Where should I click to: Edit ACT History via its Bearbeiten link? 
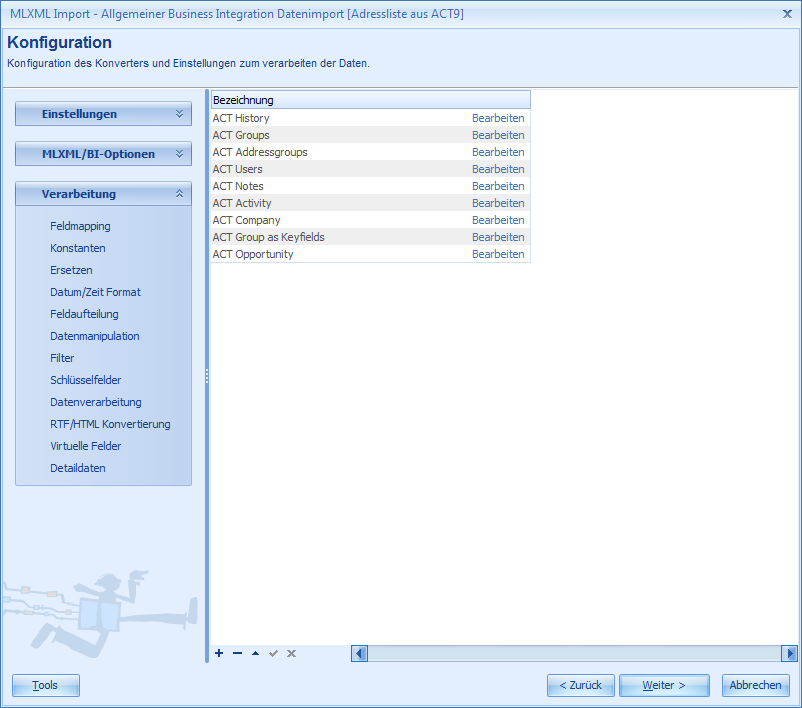coord(498,117)
